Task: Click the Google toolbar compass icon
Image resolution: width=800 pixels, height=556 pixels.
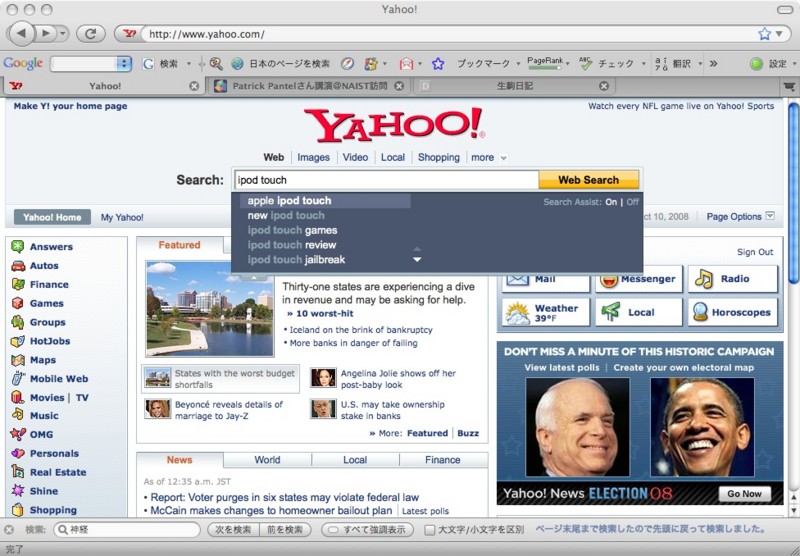Action: 347,64
